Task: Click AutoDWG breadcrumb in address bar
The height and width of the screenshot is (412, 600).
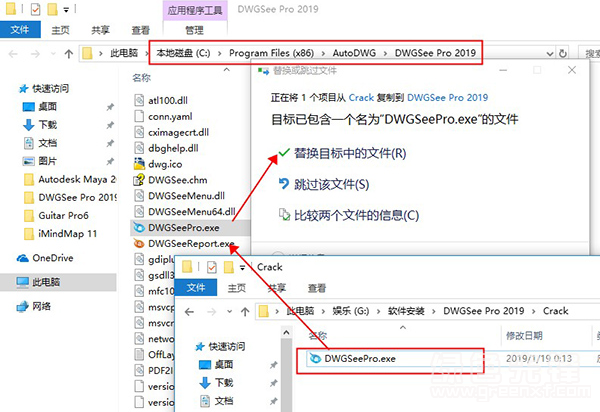Action: (354, 53)
